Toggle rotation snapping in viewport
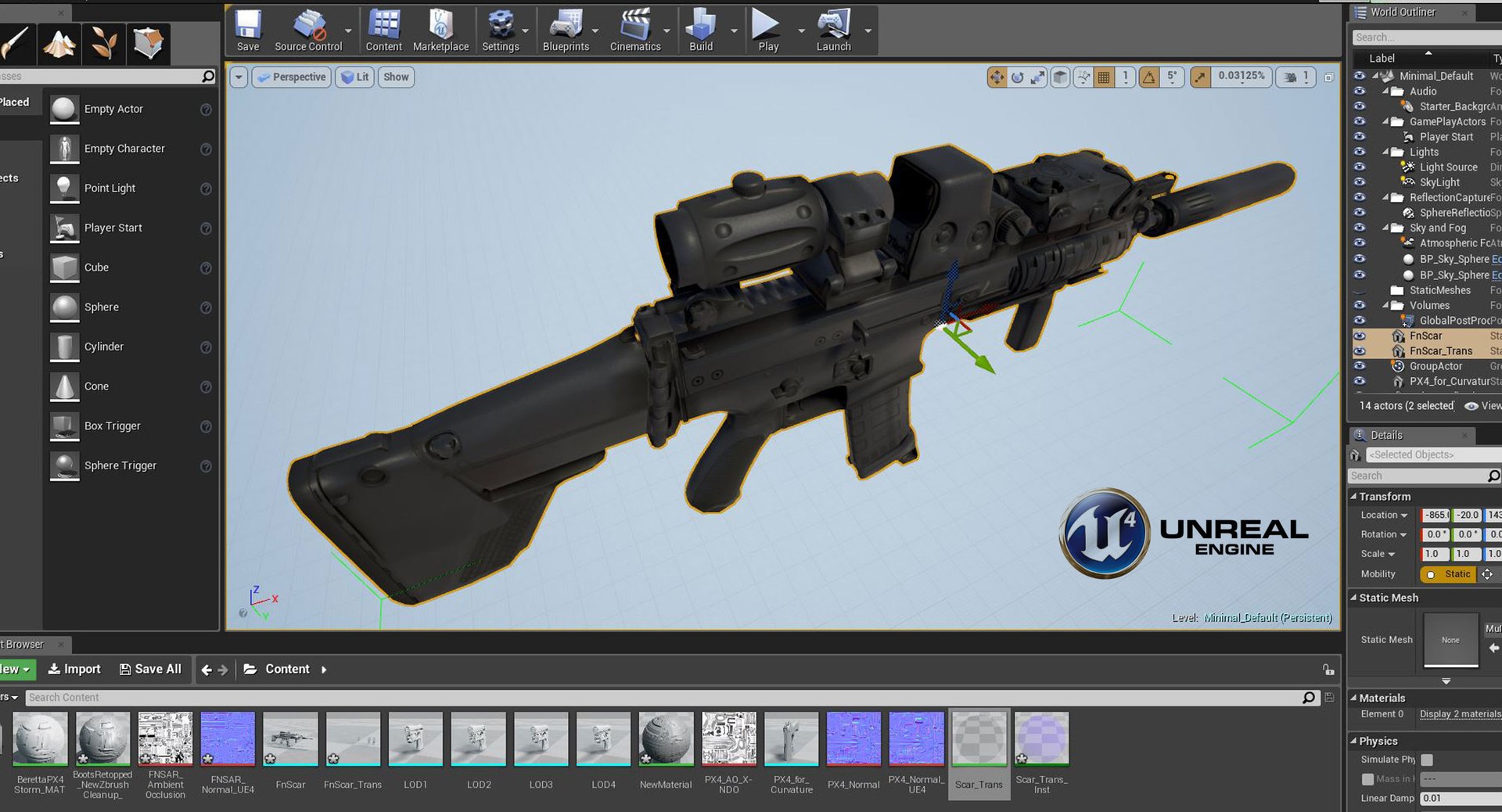The width and height of the screenshot is (1502, 812). tap(1149, 77)
